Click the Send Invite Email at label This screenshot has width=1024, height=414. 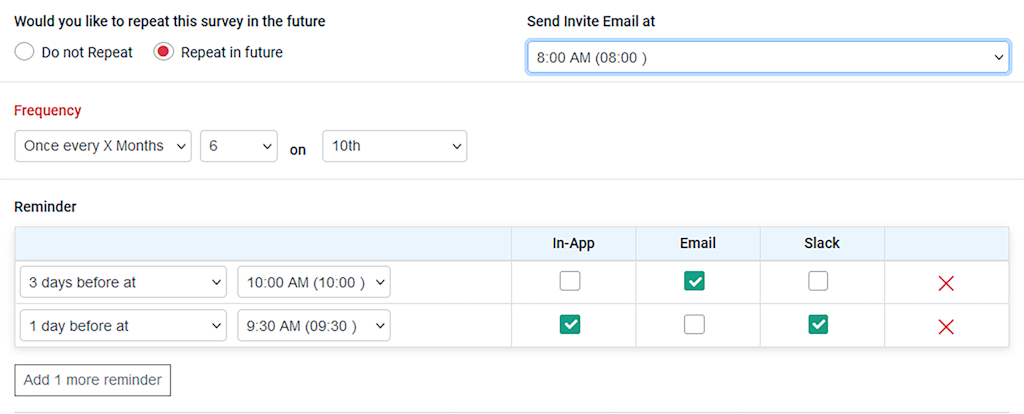(x=591, y=21)
